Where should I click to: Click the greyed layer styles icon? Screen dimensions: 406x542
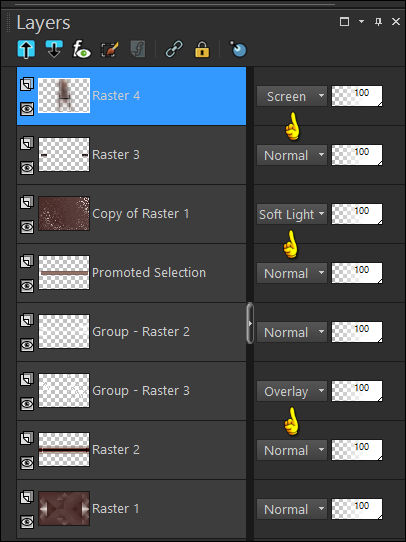(138, 49)
